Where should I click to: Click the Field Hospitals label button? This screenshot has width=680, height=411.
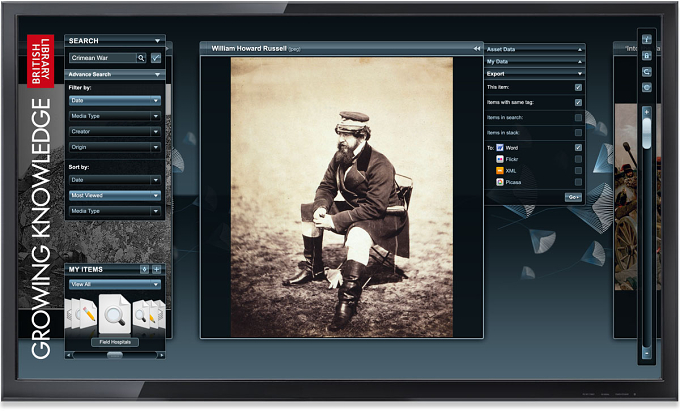click(x=115, y=342)
